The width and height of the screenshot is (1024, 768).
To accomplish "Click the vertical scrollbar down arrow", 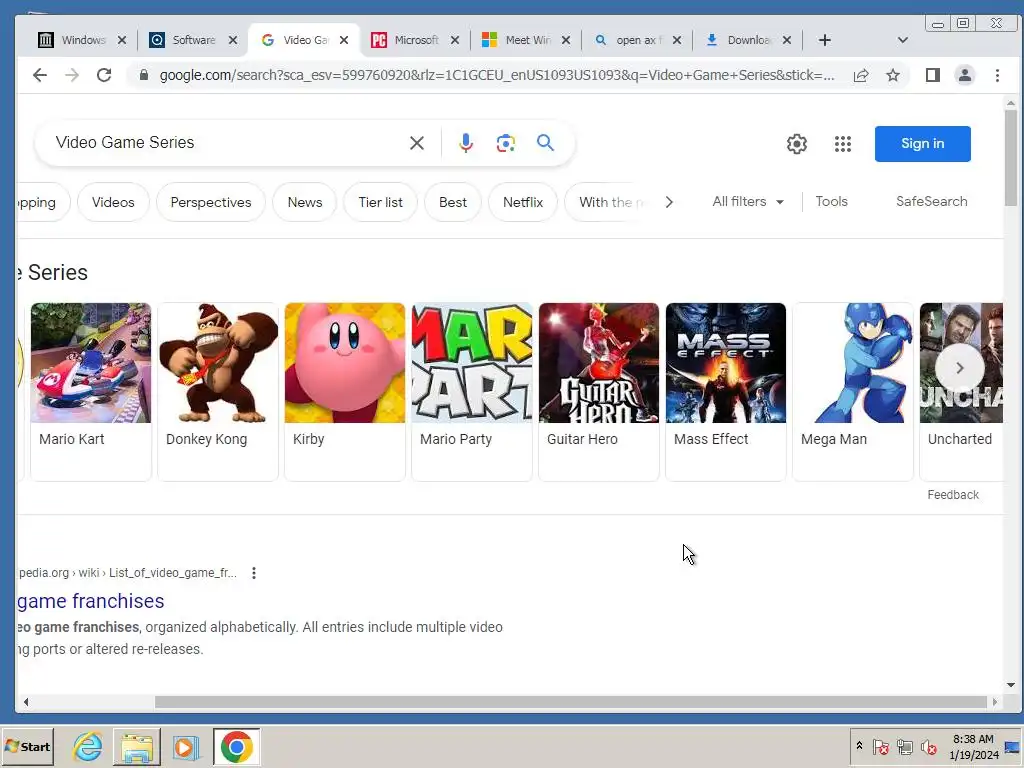I will (1011, 685).
